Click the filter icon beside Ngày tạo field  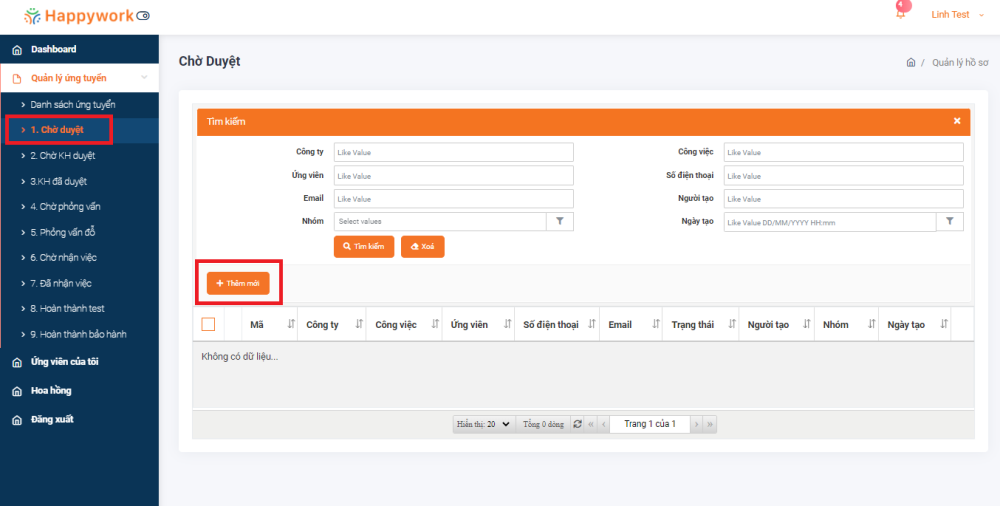[x=949, y=221]
